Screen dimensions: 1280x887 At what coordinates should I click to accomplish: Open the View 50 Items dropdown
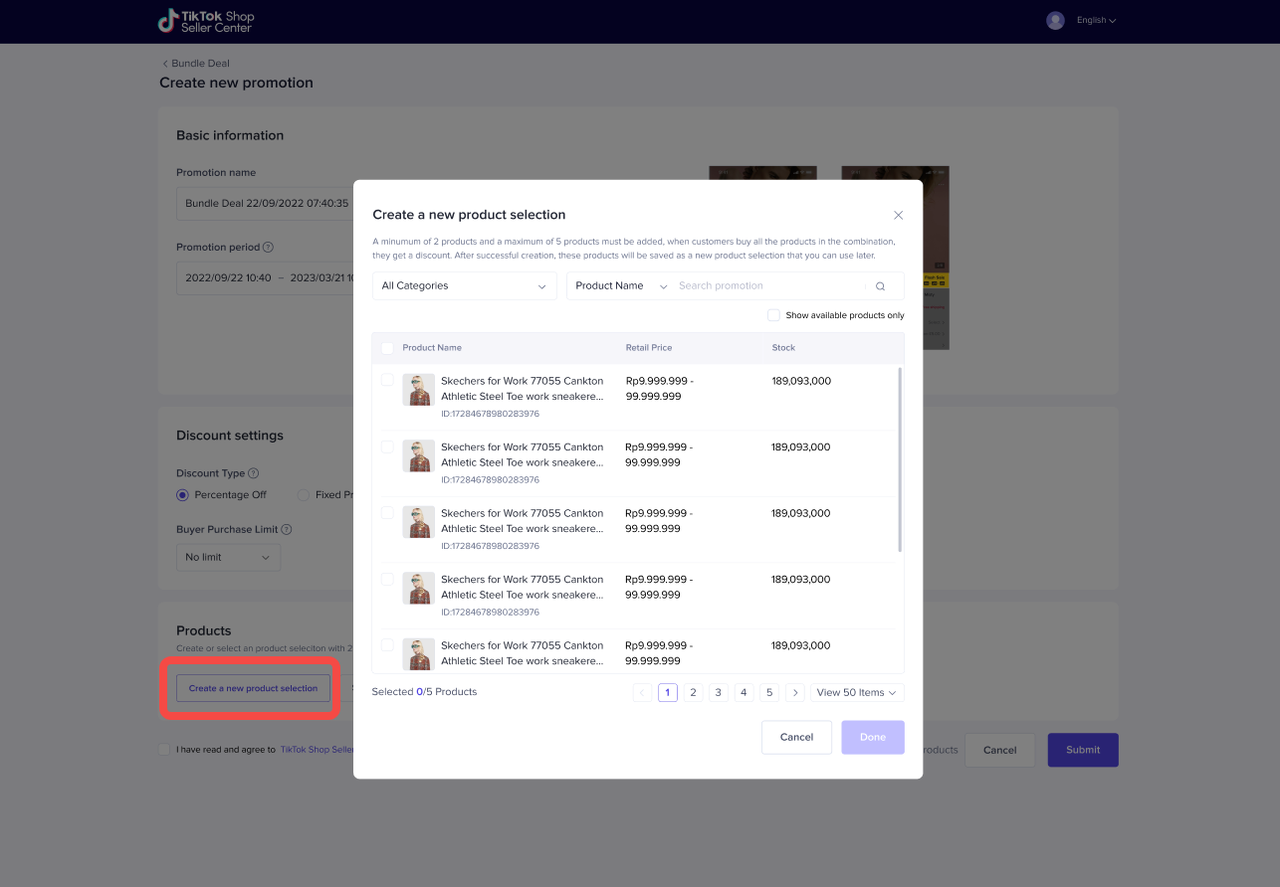tap(856, 692)
